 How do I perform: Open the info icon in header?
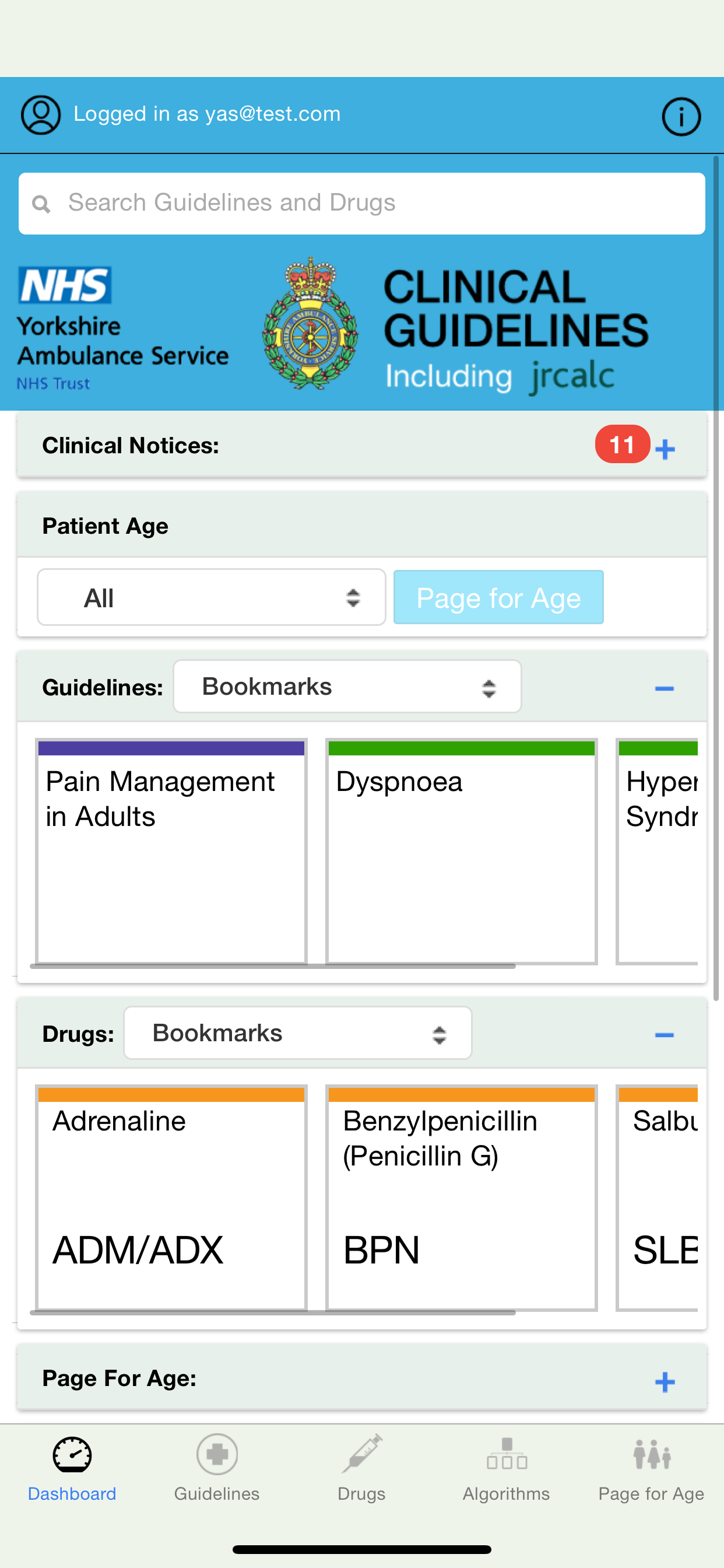[681, 116]
